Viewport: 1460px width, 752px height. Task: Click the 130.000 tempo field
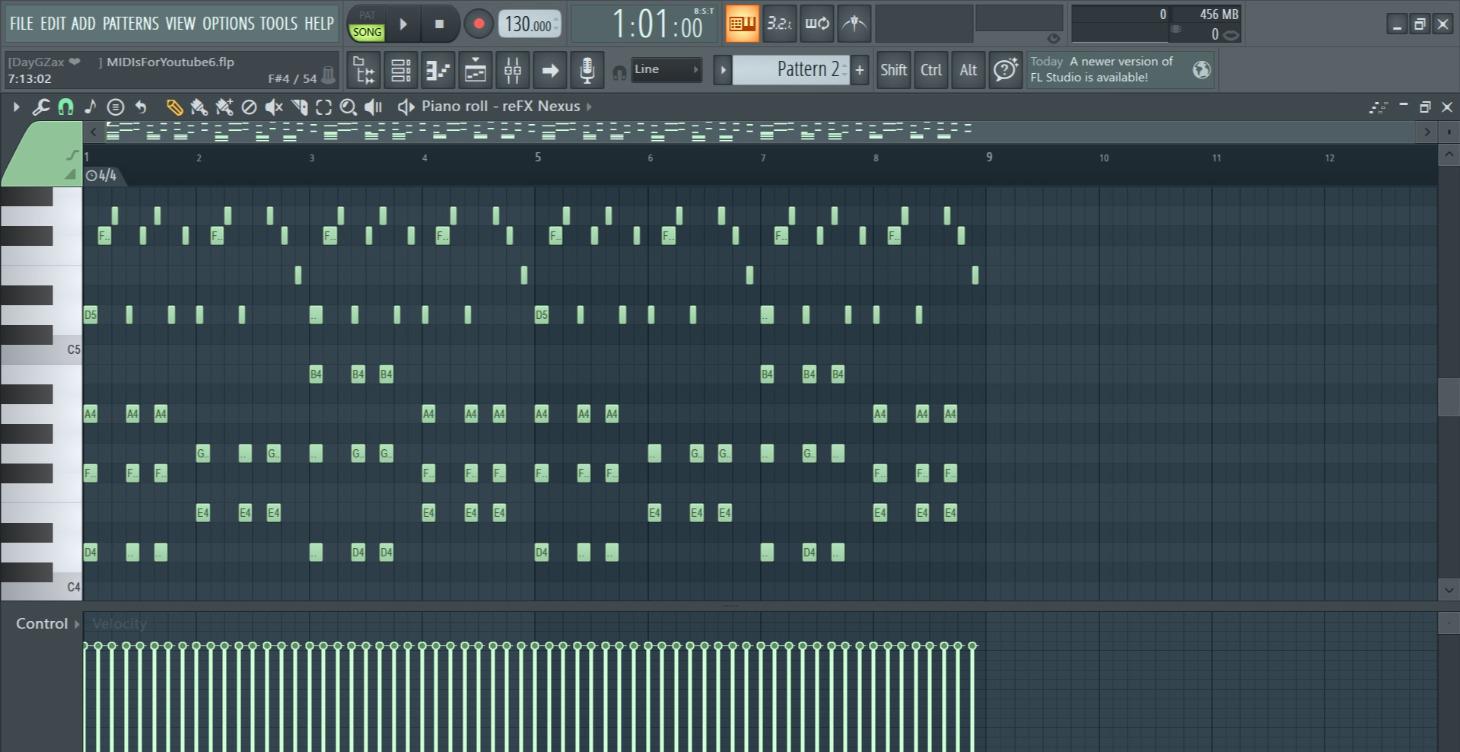click(529, 25)
